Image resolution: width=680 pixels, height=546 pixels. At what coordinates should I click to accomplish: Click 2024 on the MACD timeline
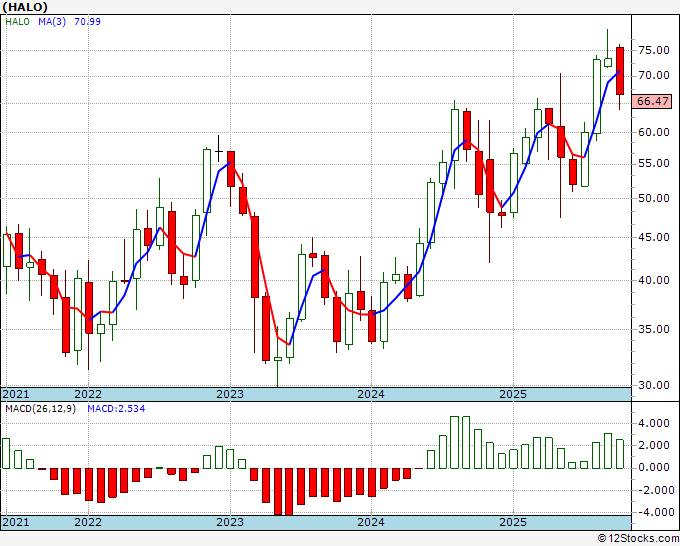371,522
